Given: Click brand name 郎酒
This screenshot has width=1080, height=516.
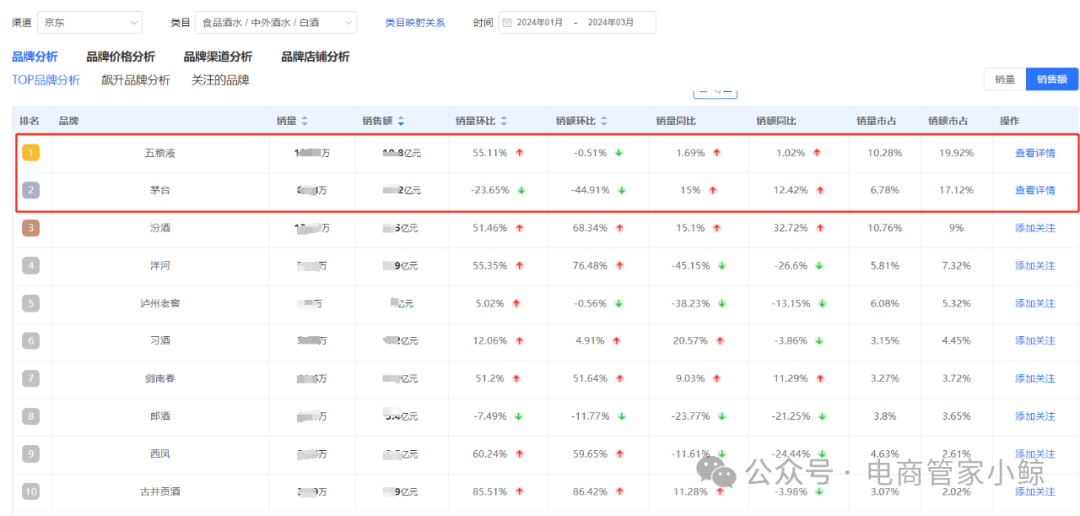Looking at the screenshot, I should (x=160, y=416).
